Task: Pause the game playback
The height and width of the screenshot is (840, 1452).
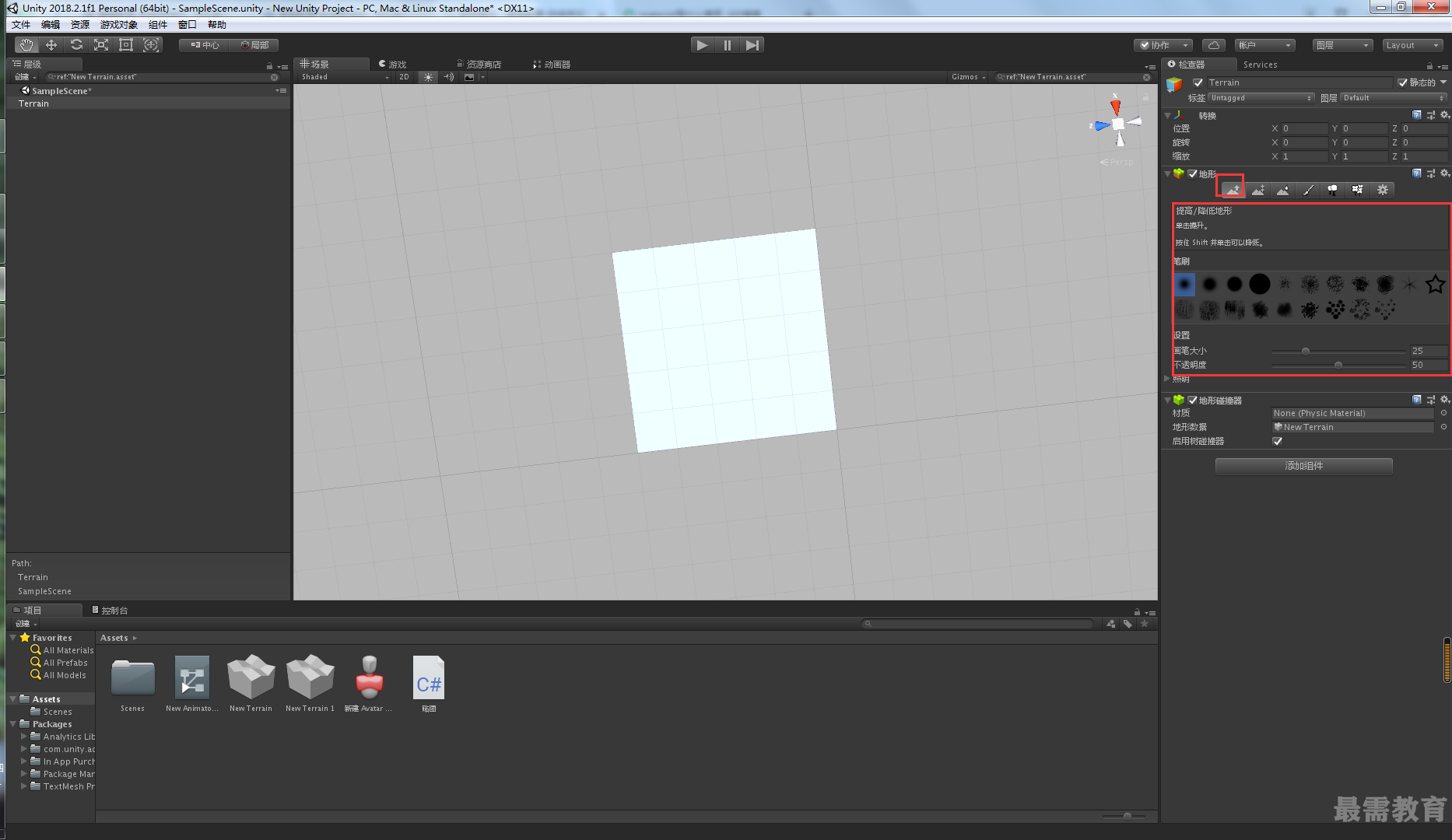Action: click(x=728, y=45)
